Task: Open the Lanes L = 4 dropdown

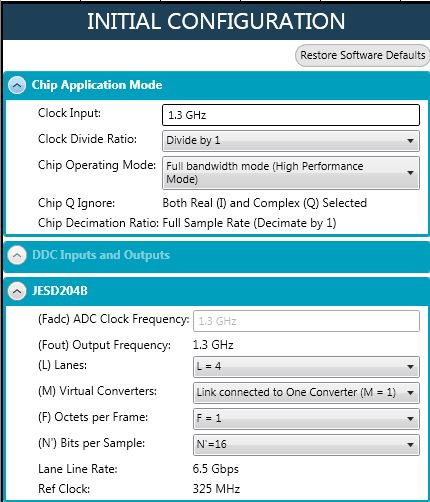Action: pyautogui.click(x=306, y=367)
